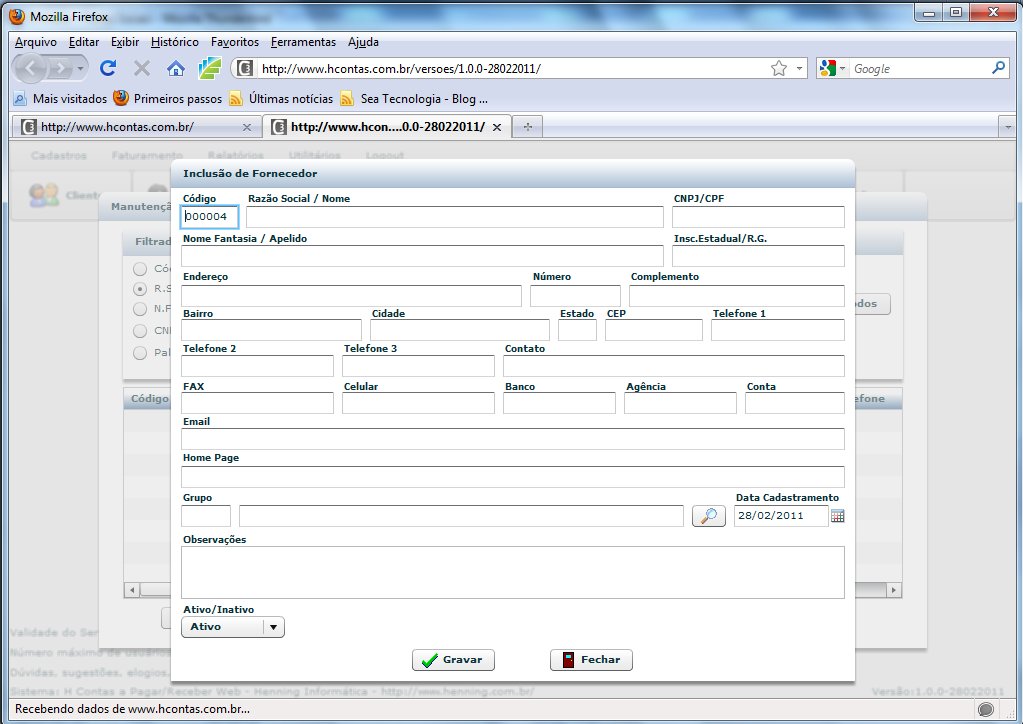Image resolution: width=1023 pixels, height=724 pixels.
Task: Open the Favoritos menu
Action: (x=235, y=42)
